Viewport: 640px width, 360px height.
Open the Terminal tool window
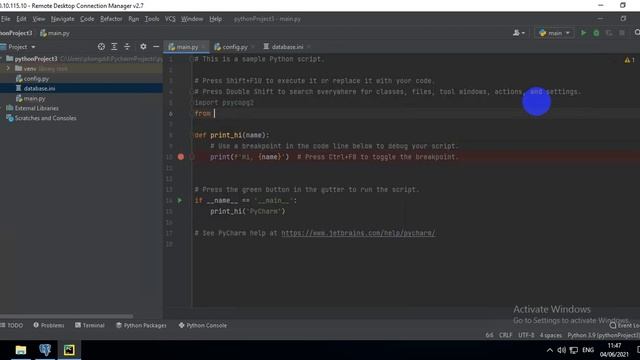90,325
